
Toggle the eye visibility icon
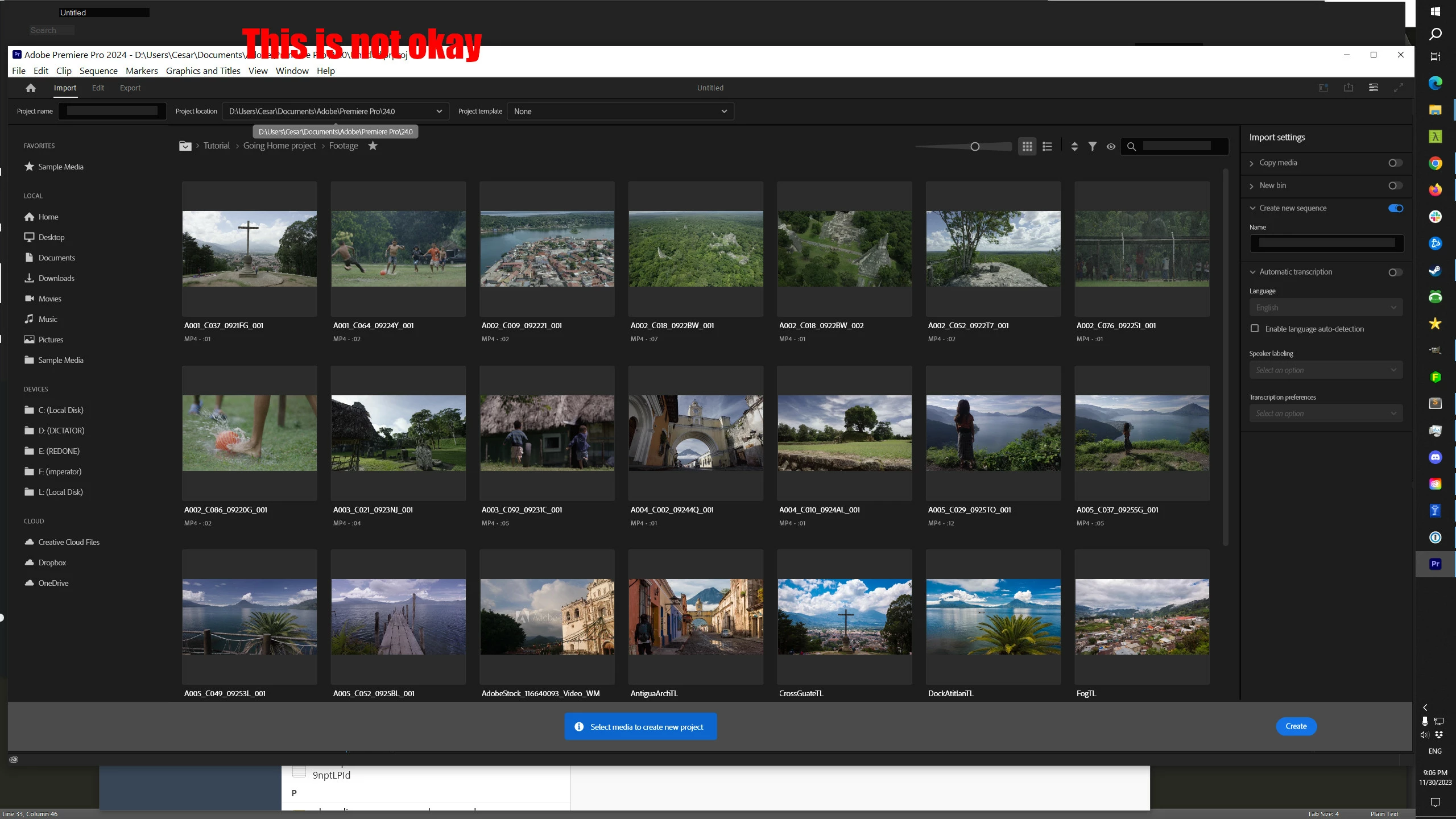(x=1111, y=147)
